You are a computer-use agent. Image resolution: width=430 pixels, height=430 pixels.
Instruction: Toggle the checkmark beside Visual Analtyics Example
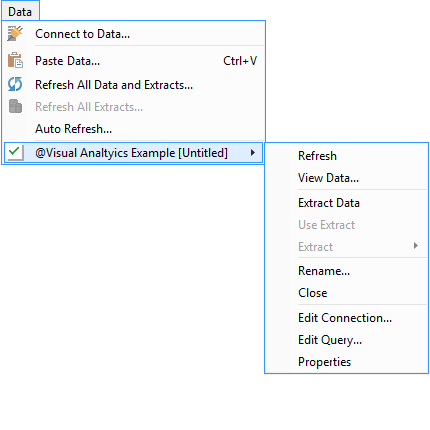15,153
